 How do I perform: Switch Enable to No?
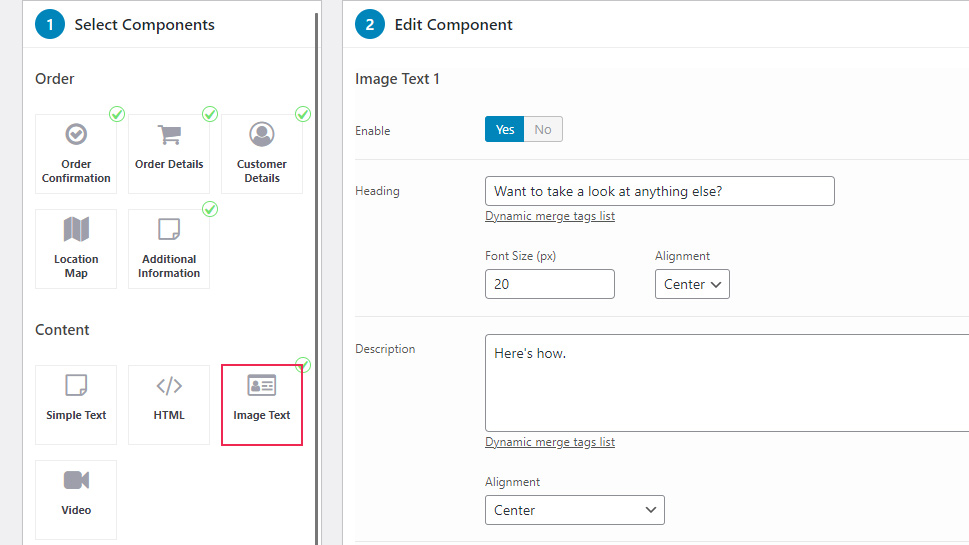pyautogui.click(x=543, y=129)
